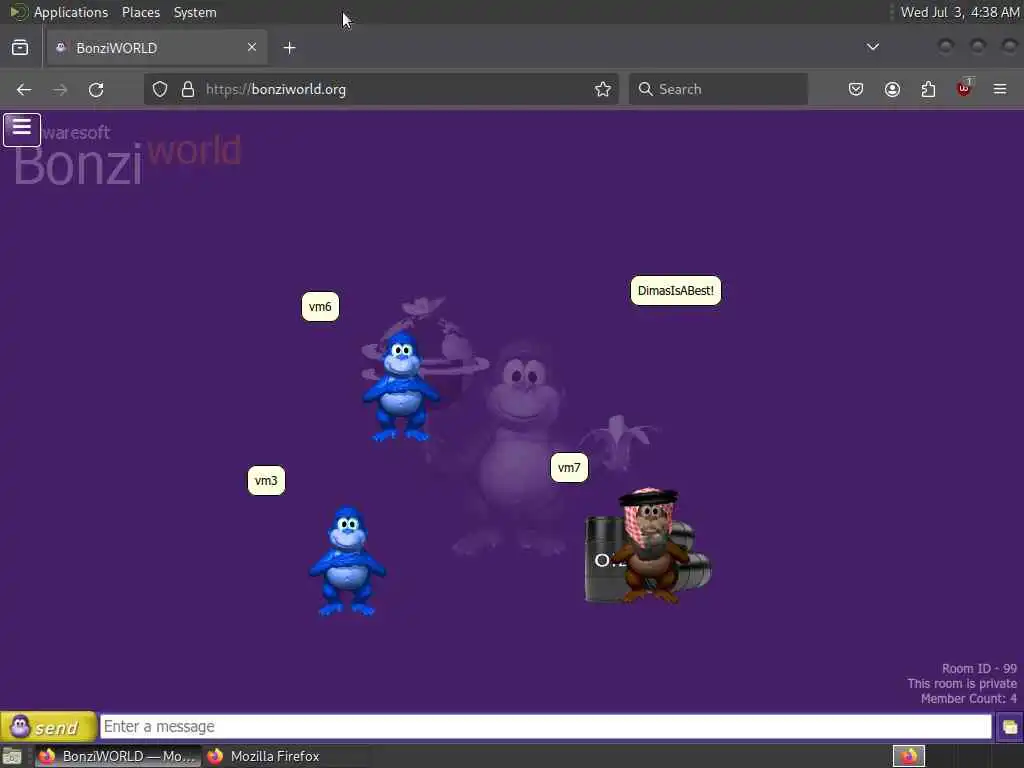Select the BonziWORLD browser tab
Viewport: 1024px width, 768px height.
157,48
